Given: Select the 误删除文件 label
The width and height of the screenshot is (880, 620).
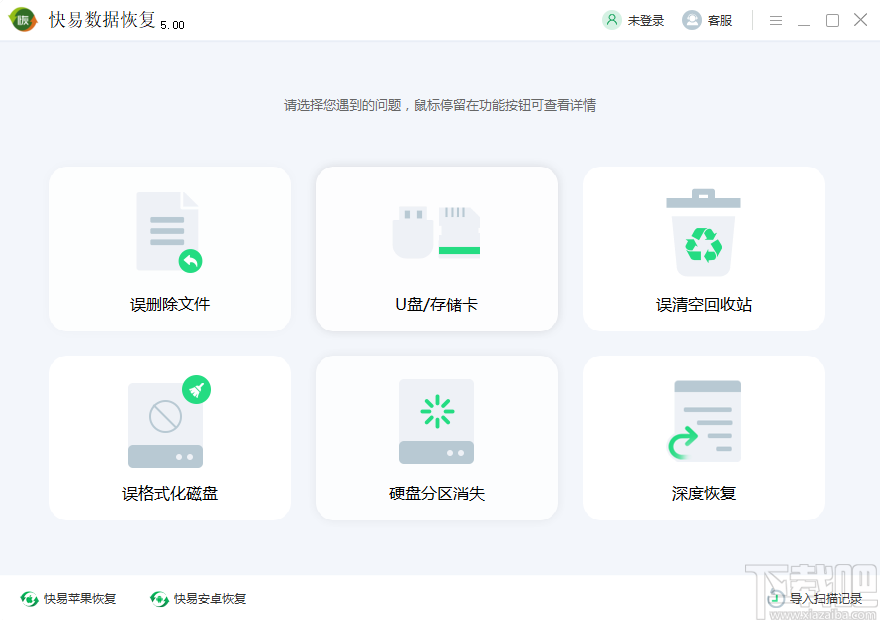Looking at the screenshot, I should (170, 305).
